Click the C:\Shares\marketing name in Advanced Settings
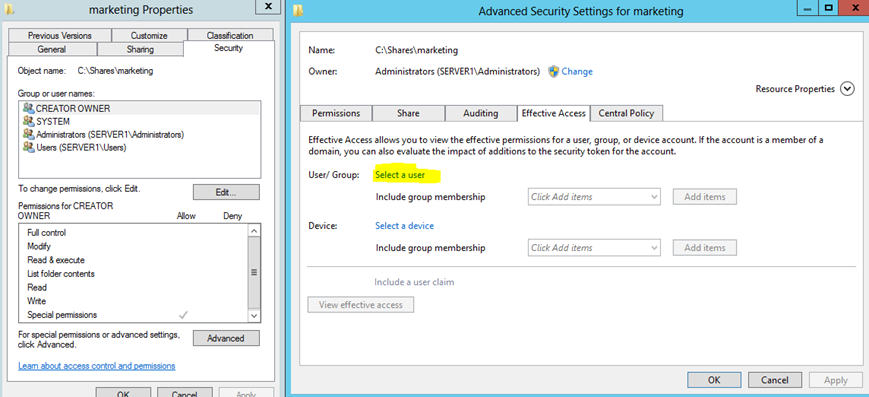This screenshot has height=397, width=869. 417,50
